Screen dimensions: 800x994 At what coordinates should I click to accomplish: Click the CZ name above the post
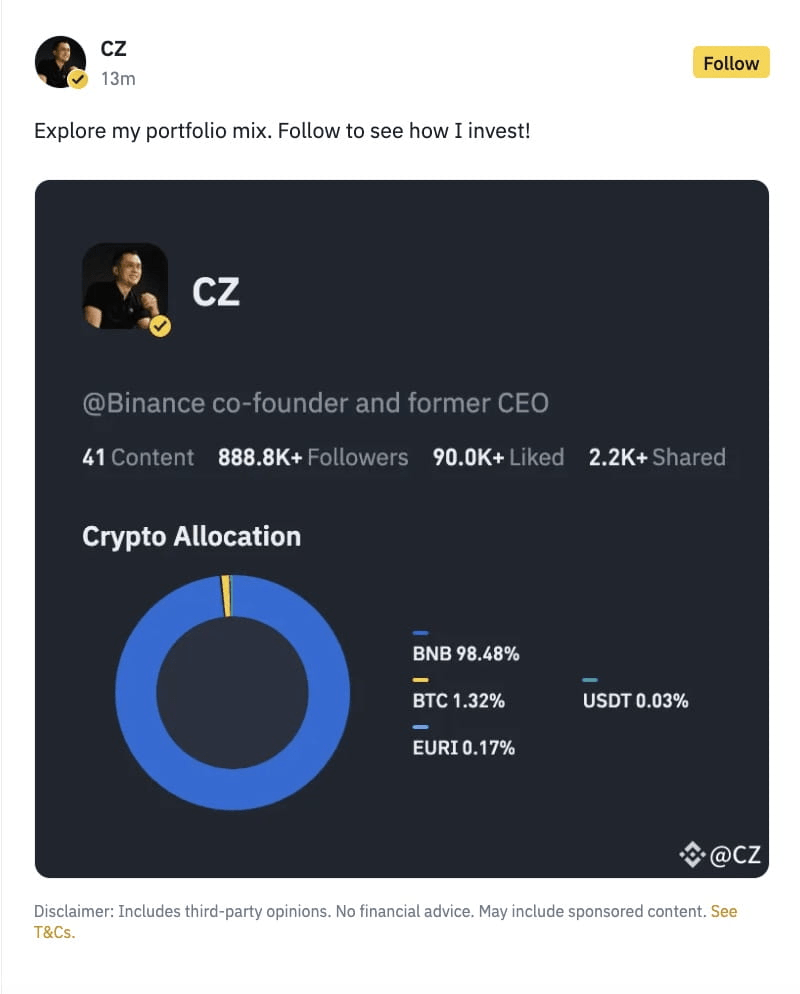(114, 48)
